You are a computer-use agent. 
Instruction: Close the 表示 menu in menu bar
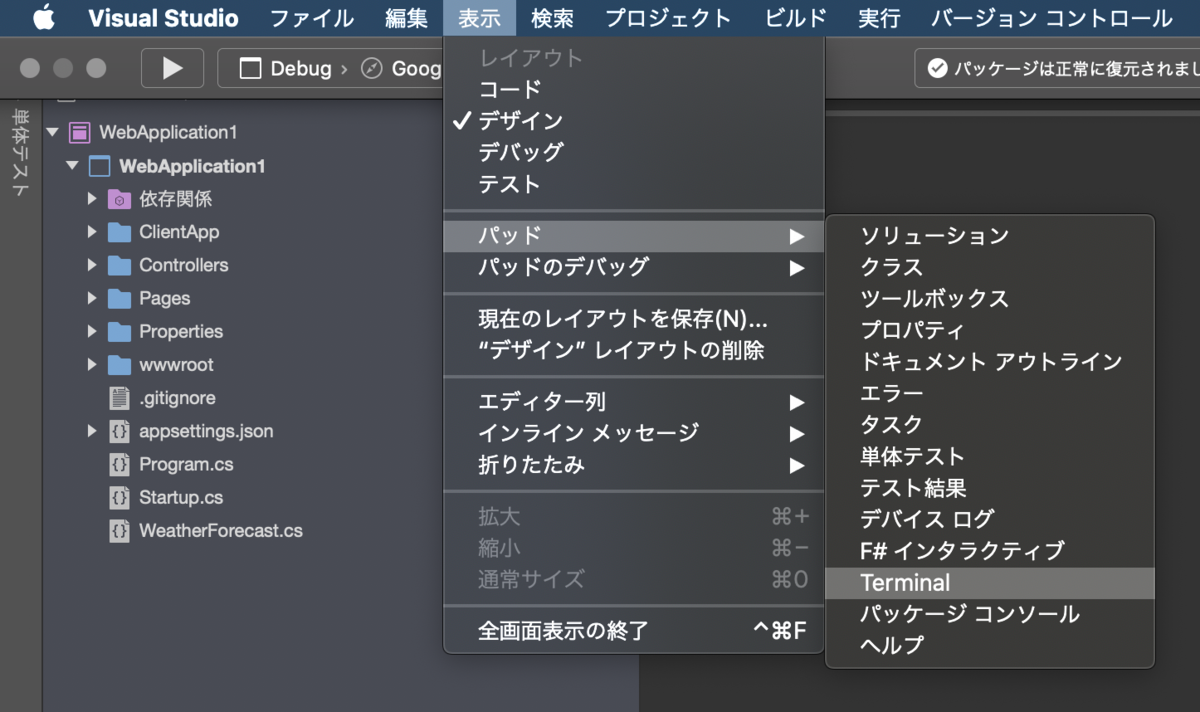pos(479,18)
